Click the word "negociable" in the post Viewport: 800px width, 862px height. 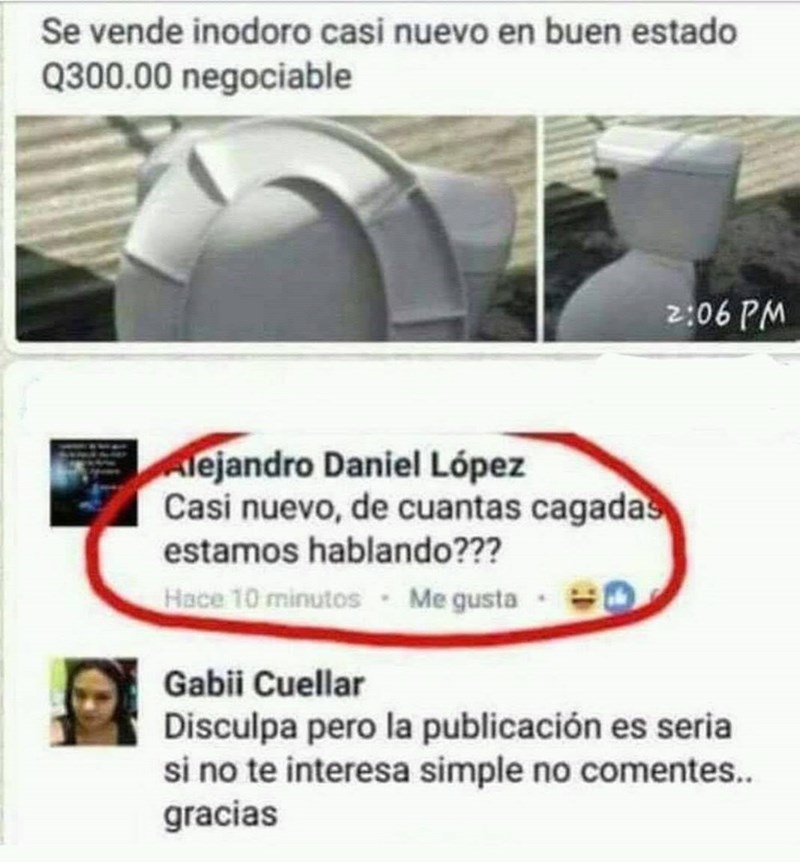pos(267,76)
